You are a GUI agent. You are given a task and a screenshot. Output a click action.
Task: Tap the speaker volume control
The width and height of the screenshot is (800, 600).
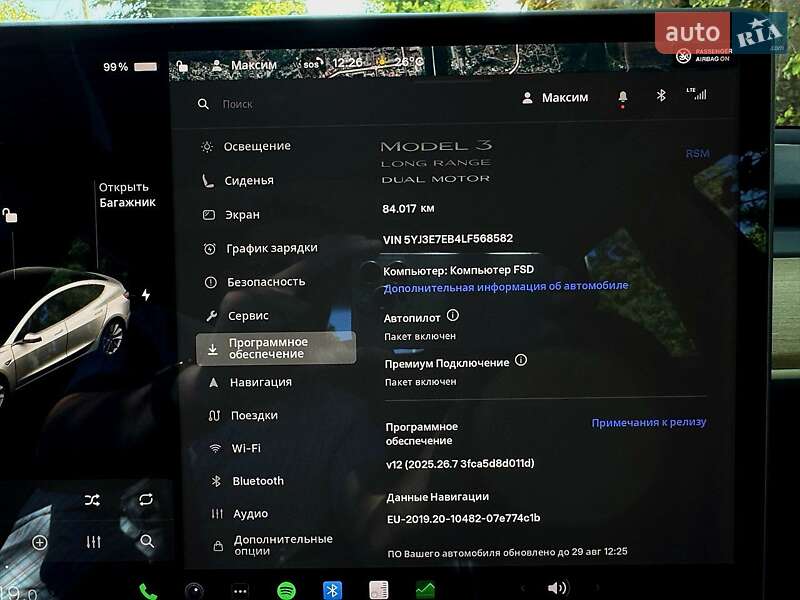(x=557, y=588)
